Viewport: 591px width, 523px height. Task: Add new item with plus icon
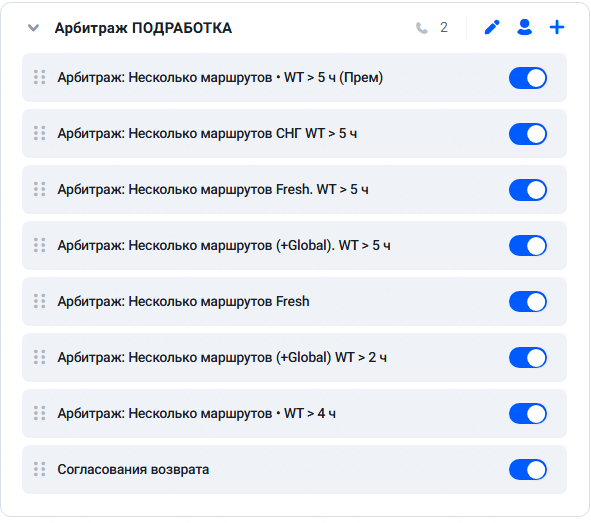click(557, 28)
